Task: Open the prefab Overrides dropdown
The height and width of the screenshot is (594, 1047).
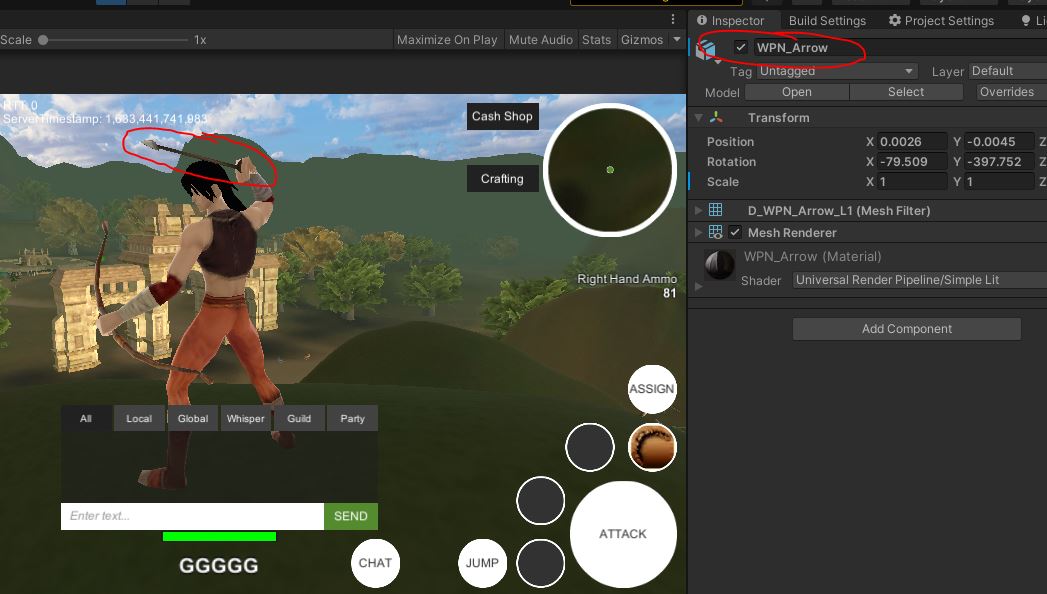Action: point(1010,92)
